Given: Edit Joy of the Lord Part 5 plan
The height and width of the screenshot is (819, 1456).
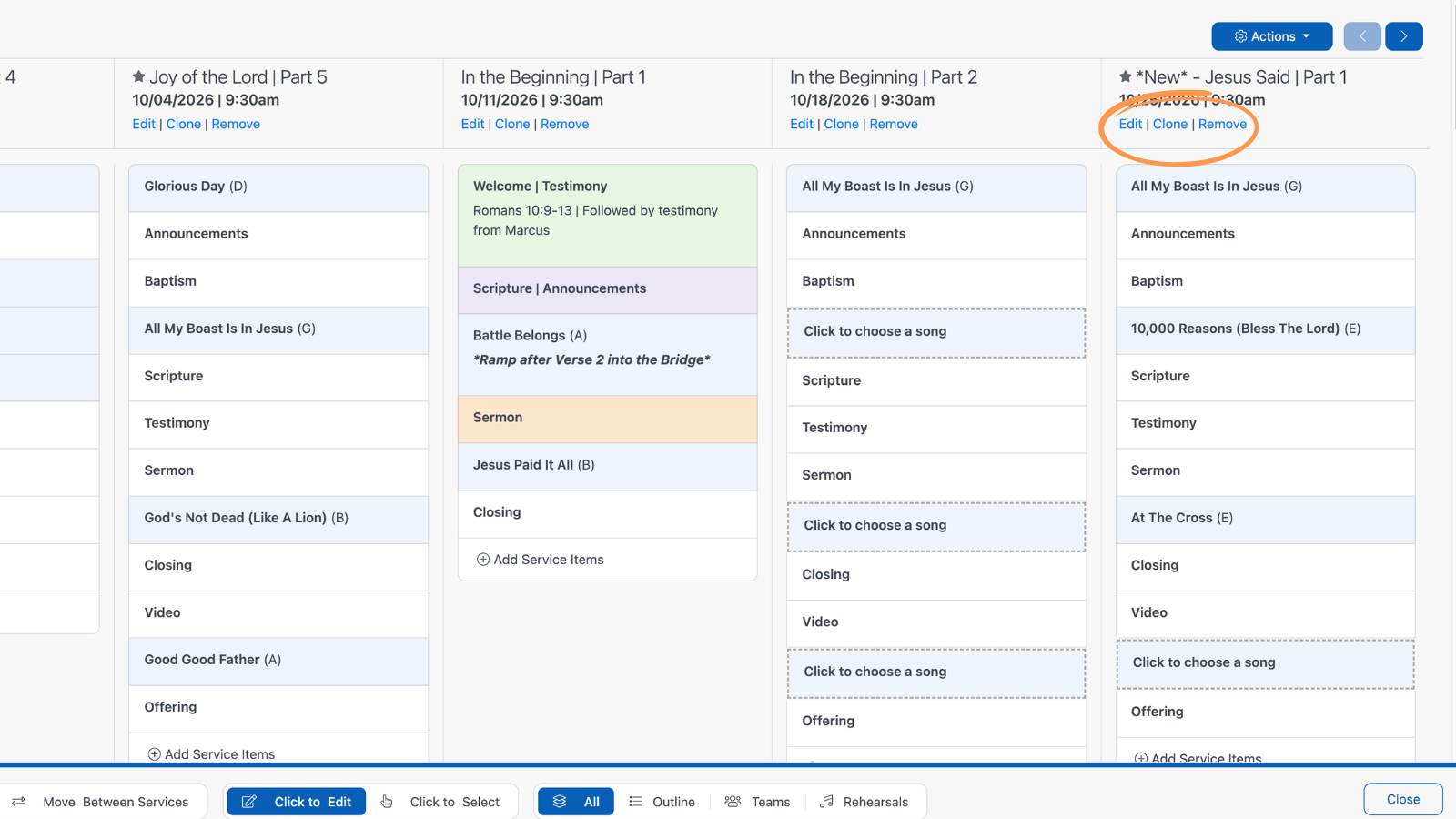Looking at the screenshot, I should [x=144, y=124].
